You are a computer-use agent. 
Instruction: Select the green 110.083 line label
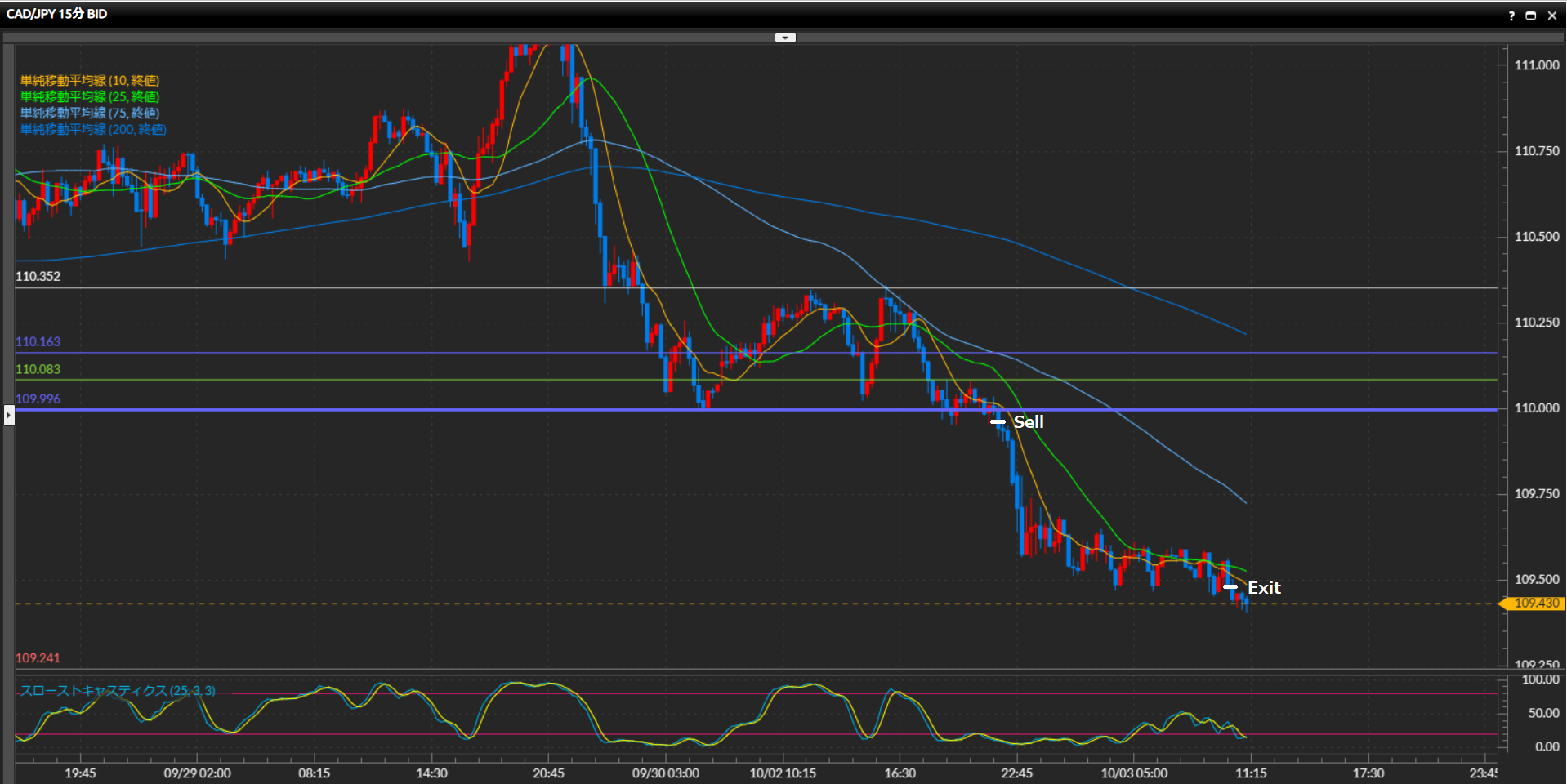click(38, 369)
